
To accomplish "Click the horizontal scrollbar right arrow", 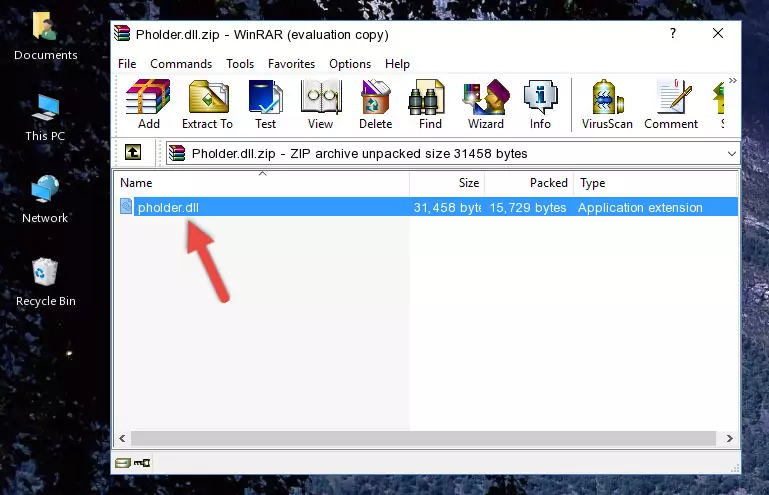I will (729, 439).
